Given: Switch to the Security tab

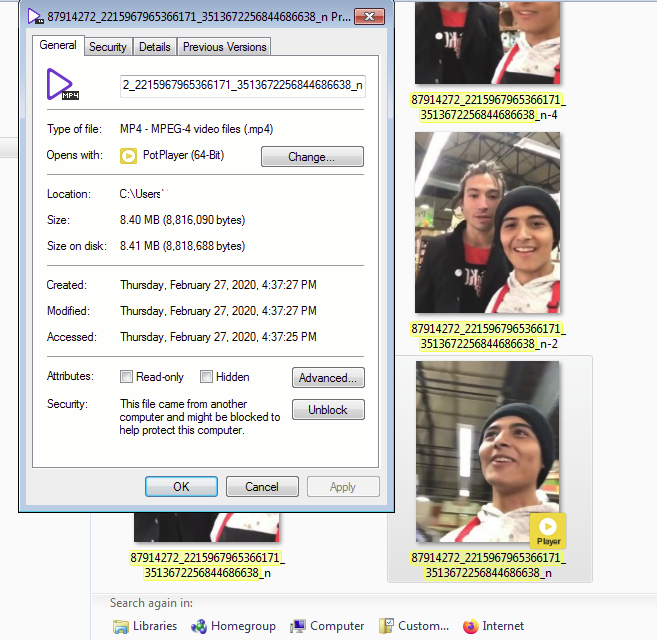Looking at the screenshot, I should 108,47.
